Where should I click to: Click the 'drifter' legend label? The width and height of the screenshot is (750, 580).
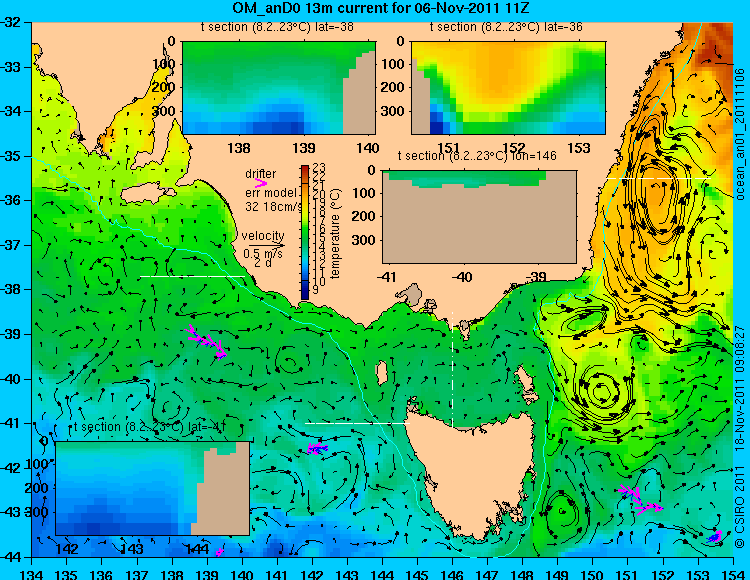[261, 174]
